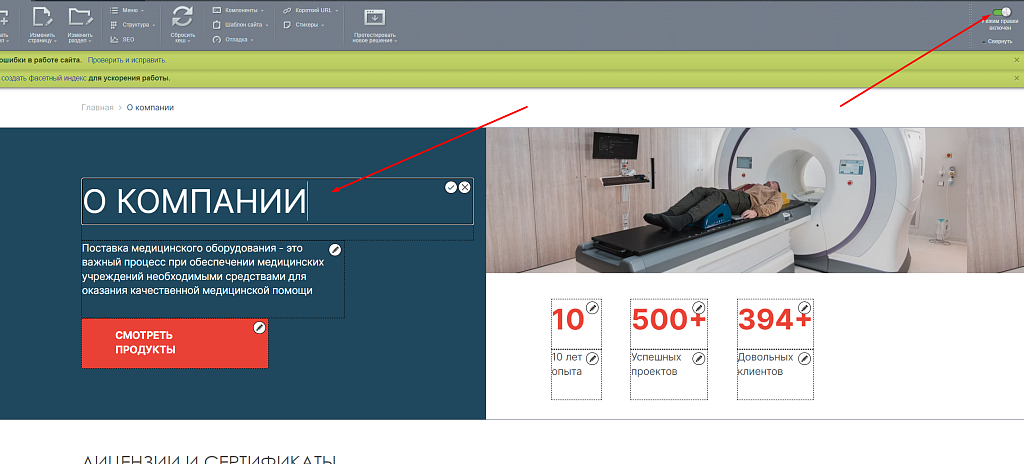Go to 'Главная' in the breadcrumb
This screenshot has height=464, width=1024.
(x=97, y=107)
